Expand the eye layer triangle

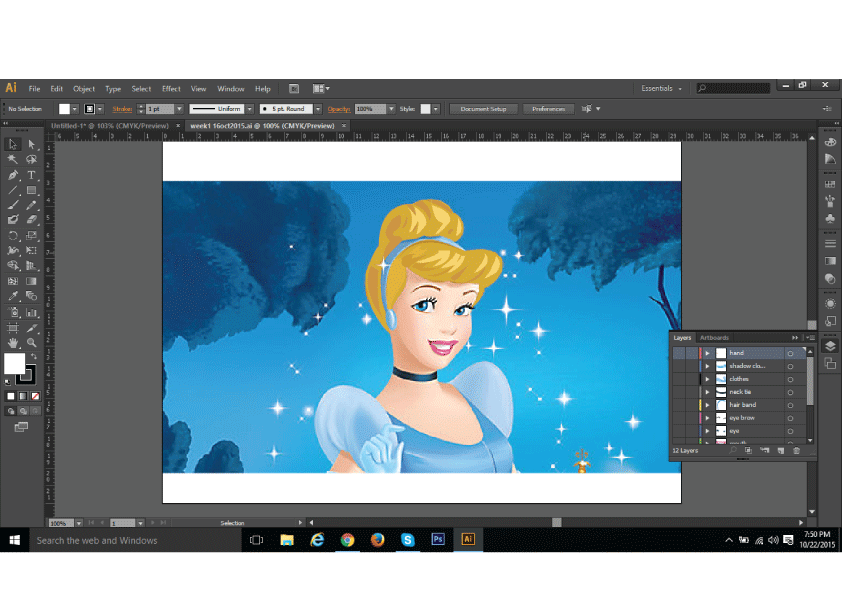tap(708, 431)
